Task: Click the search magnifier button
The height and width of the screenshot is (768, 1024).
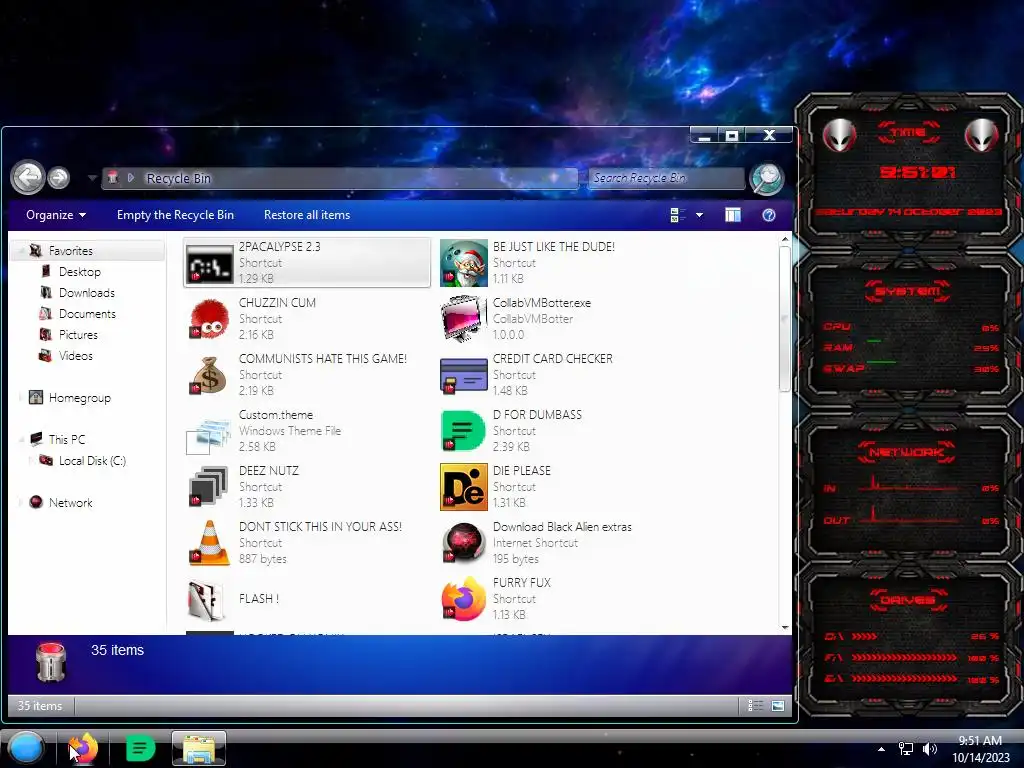Action: coord(766,179)
